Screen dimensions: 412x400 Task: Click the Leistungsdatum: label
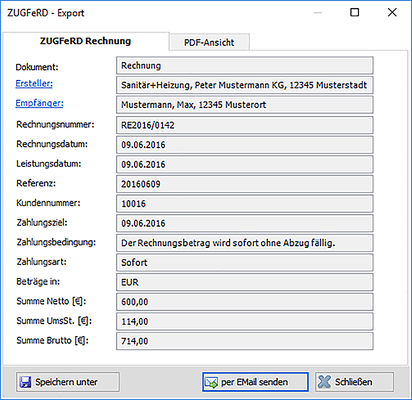[49, 164]
